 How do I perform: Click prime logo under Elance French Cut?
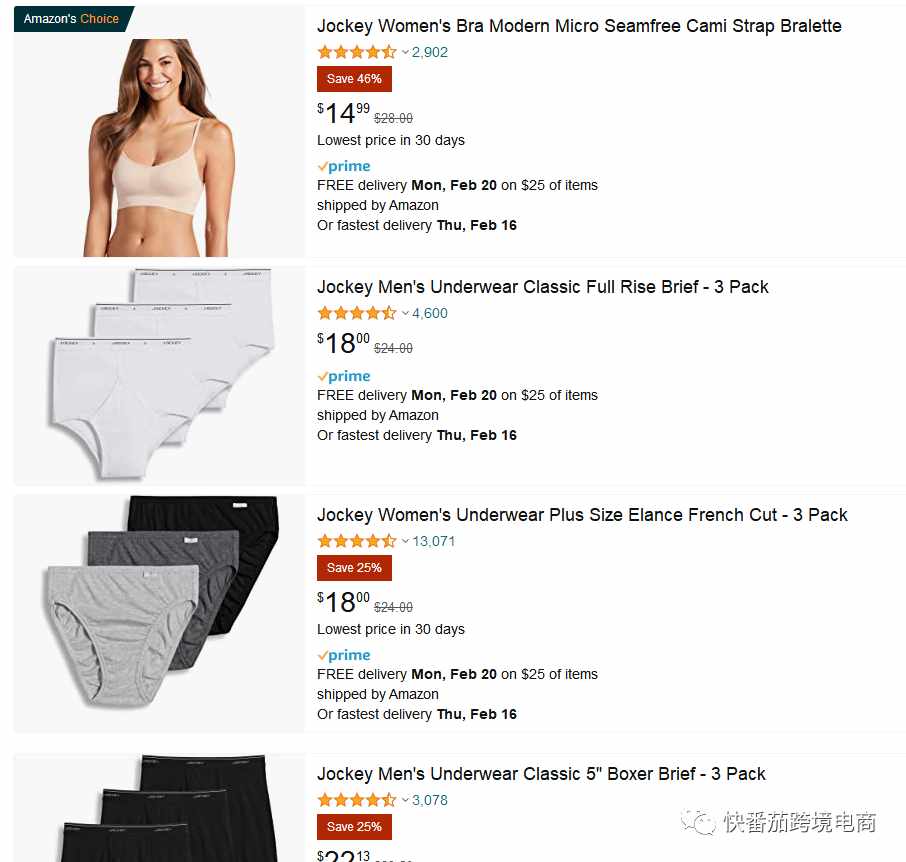(344, 655)
